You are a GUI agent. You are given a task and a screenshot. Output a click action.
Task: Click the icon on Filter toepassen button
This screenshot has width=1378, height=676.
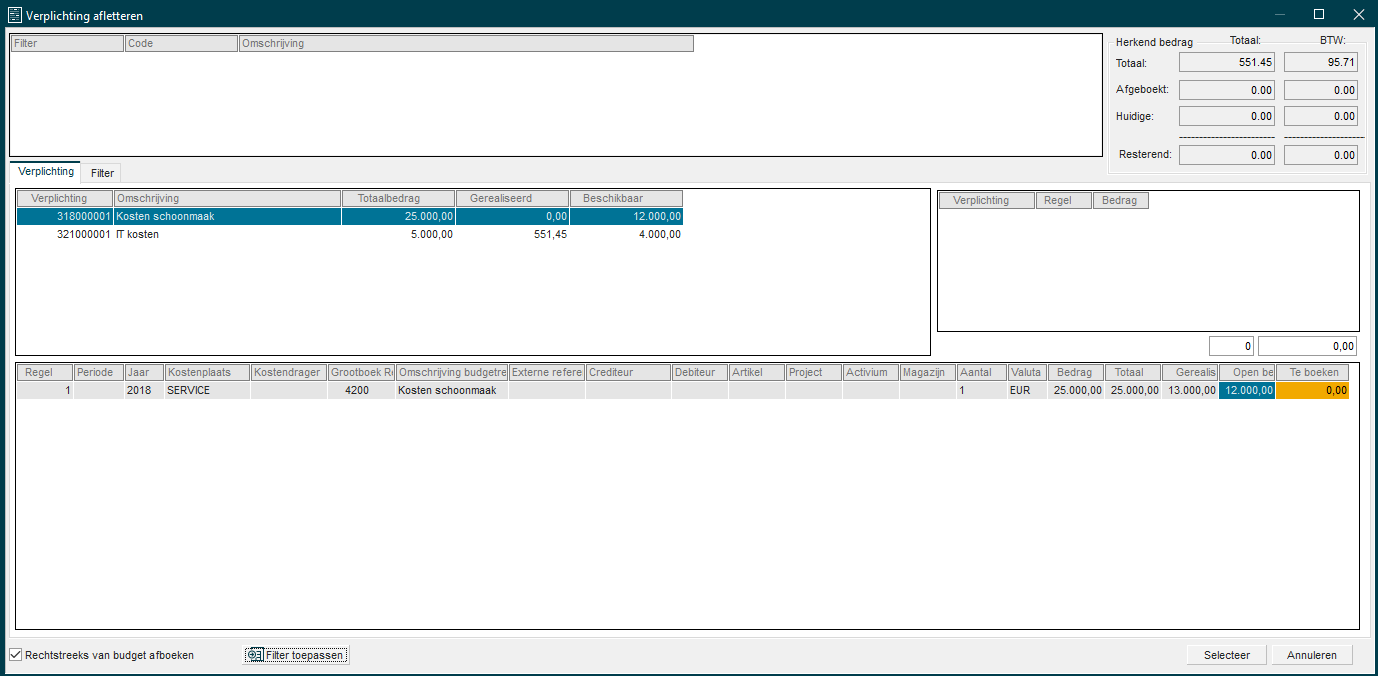[255, 655]
